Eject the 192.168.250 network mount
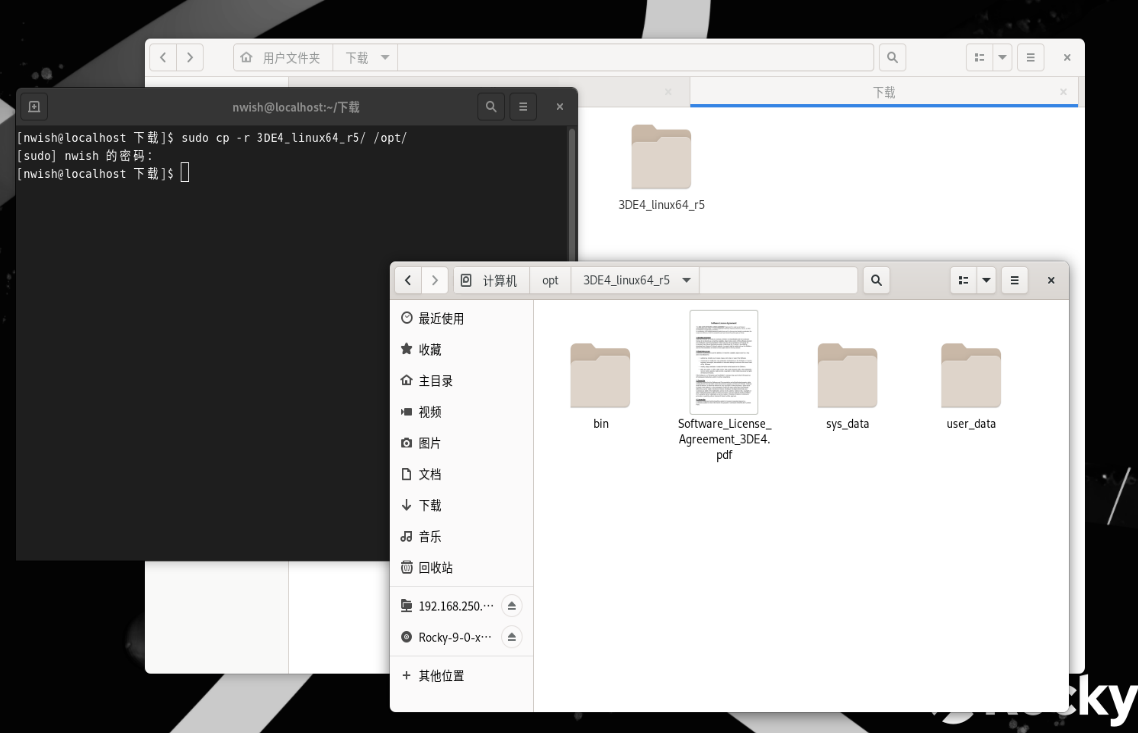The width and height of the screenshot is (1138, 733). click(511, 606)
